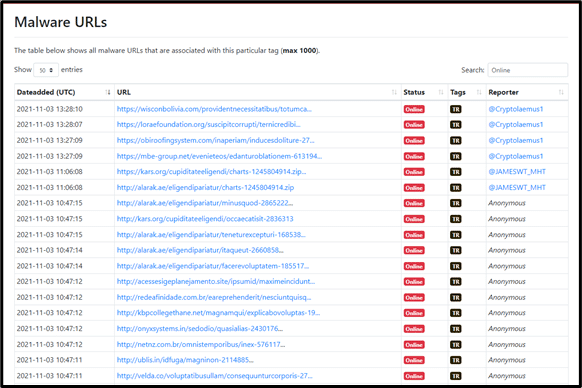Click the Malware URLs heading
Viewport: 582px width, 388px height.
[61, 22]
